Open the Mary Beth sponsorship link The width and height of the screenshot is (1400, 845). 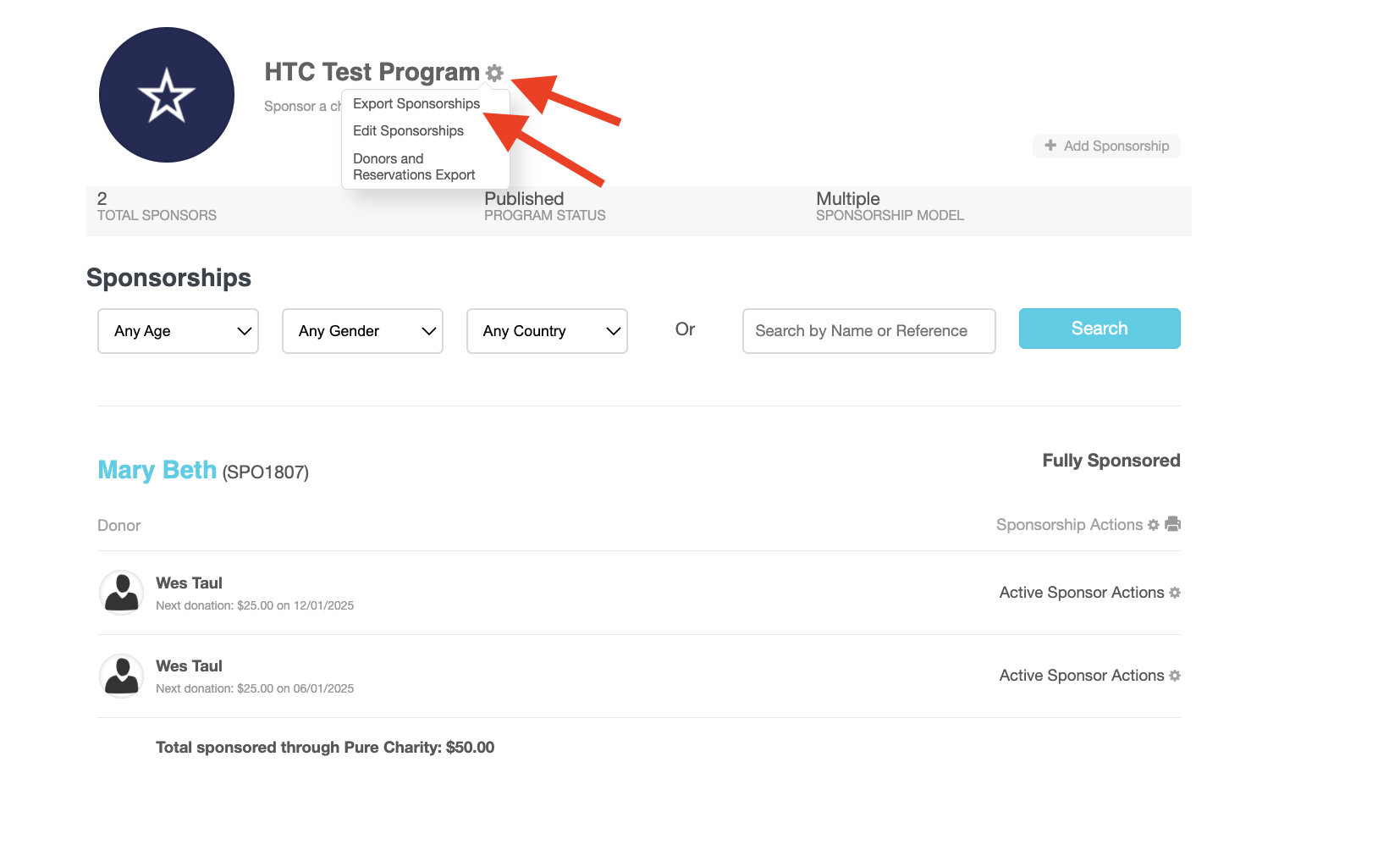[157, 470]
